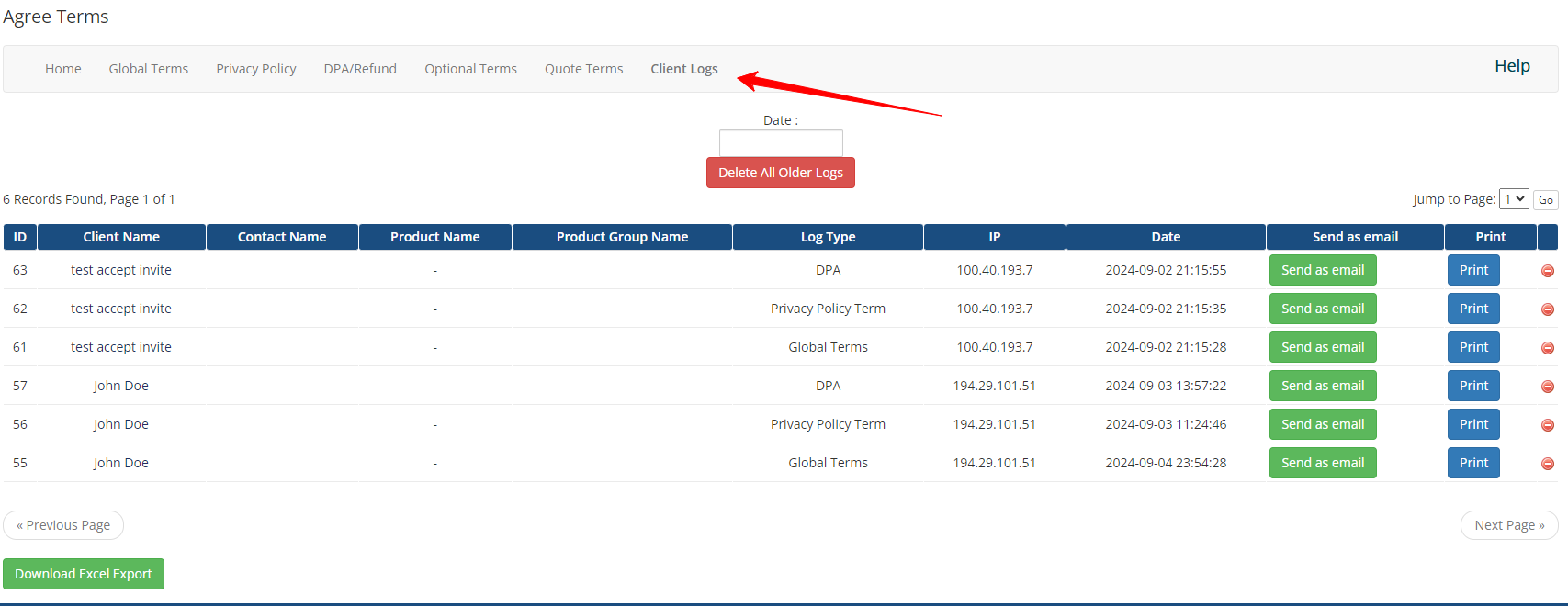Viewport: 1568px width, 606px height.
Task: Click the Date input field
Action: click(x=780, y=143)
